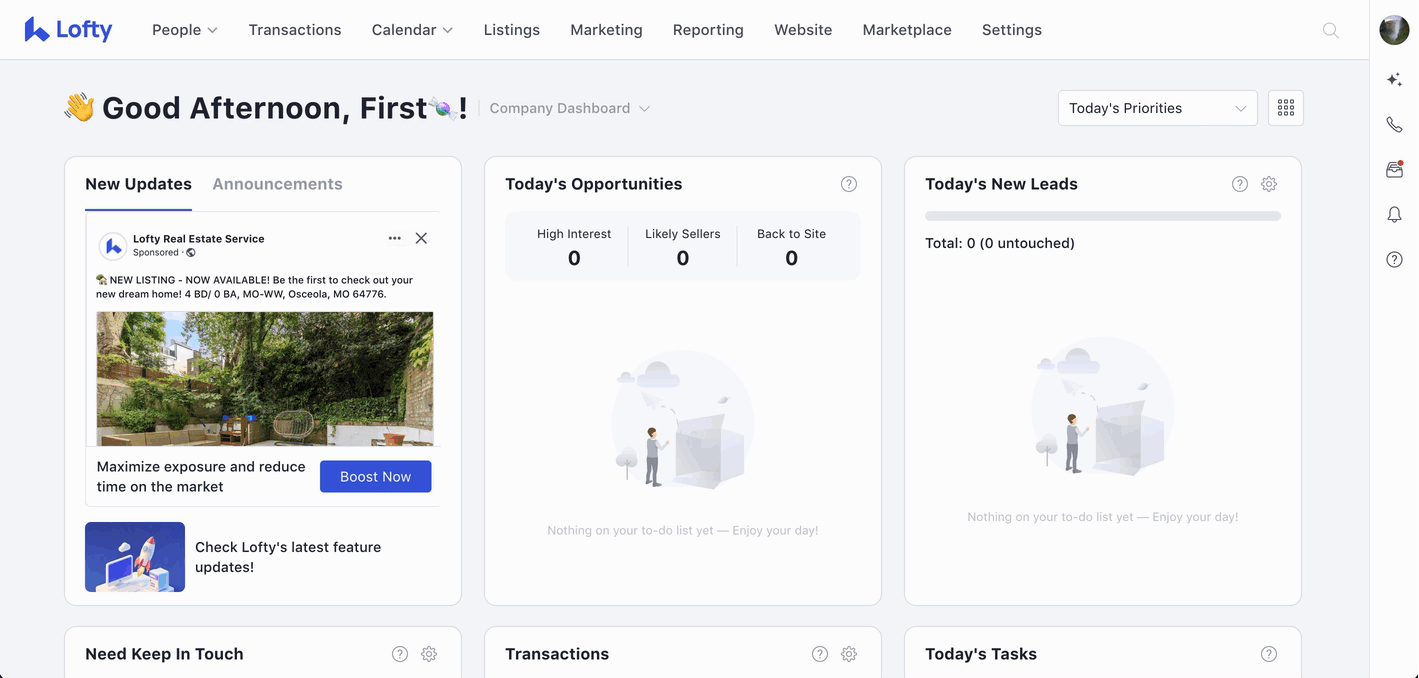The image size is (1419, 678).
Task: Open the AI assistant sparkle icon
Action: tap(1394, 80)
